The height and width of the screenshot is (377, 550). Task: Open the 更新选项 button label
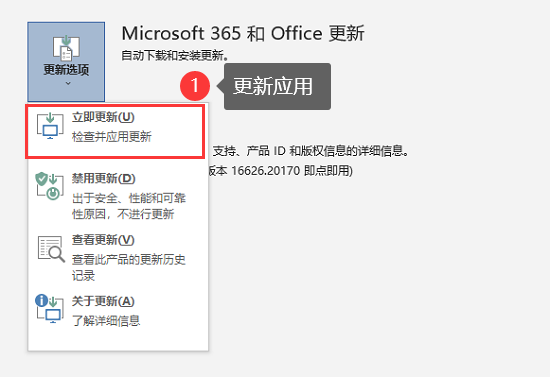pos(66,69)
